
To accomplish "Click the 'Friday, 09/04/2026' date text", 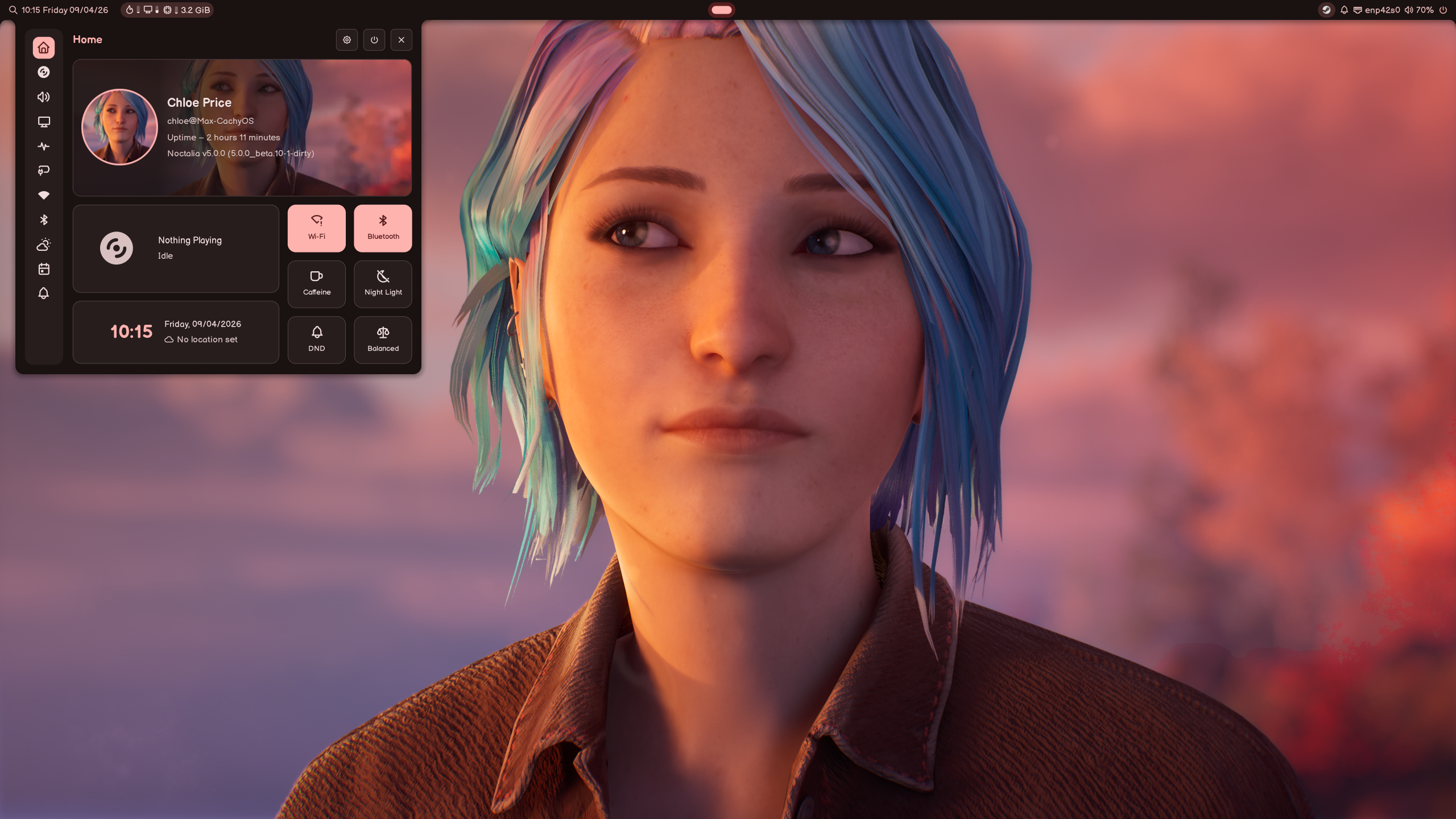I will (x=202, y=324).
